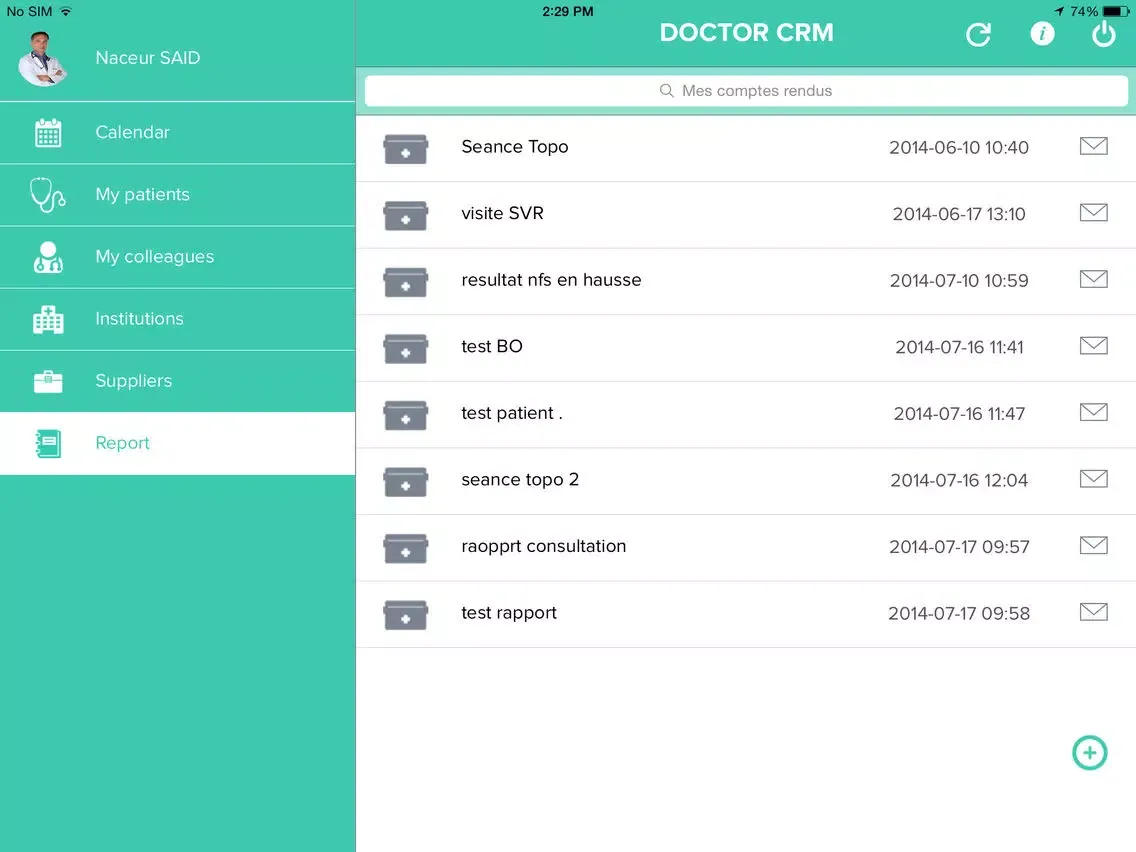Screen dimensions: 1136x852
Task: Open the info icon in header
Action: 1042,33
